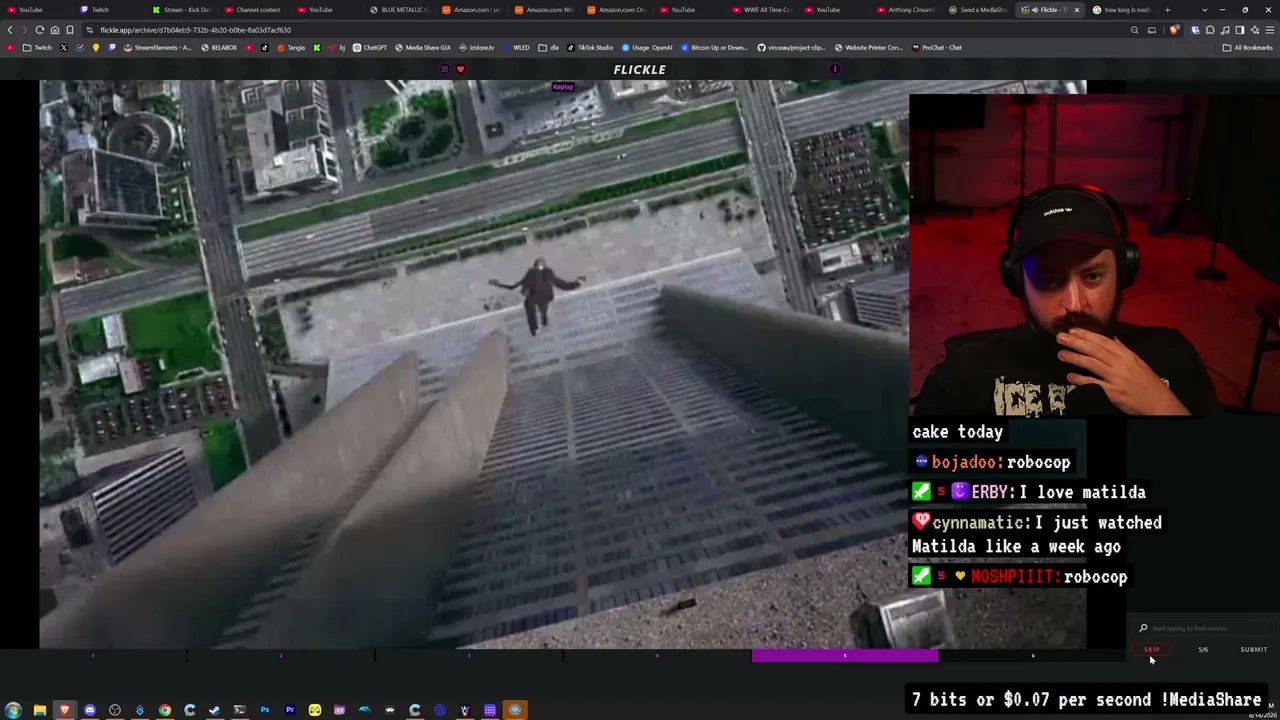Open the Media Share GUI bookmark
This screenshot has width=1280, height=720.
(x=422, y=47)
